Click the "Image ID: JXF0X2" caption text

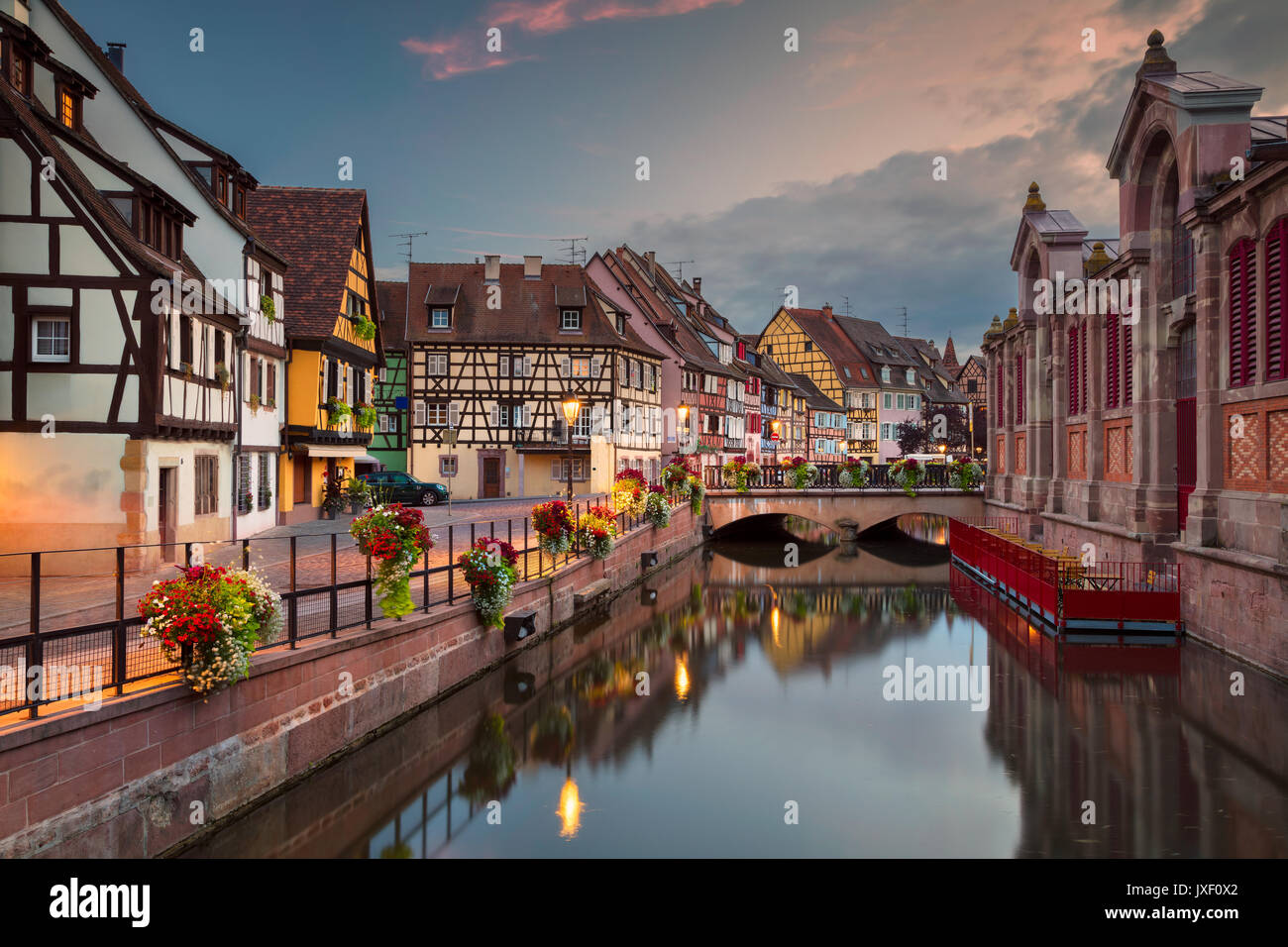point(1182,891)
